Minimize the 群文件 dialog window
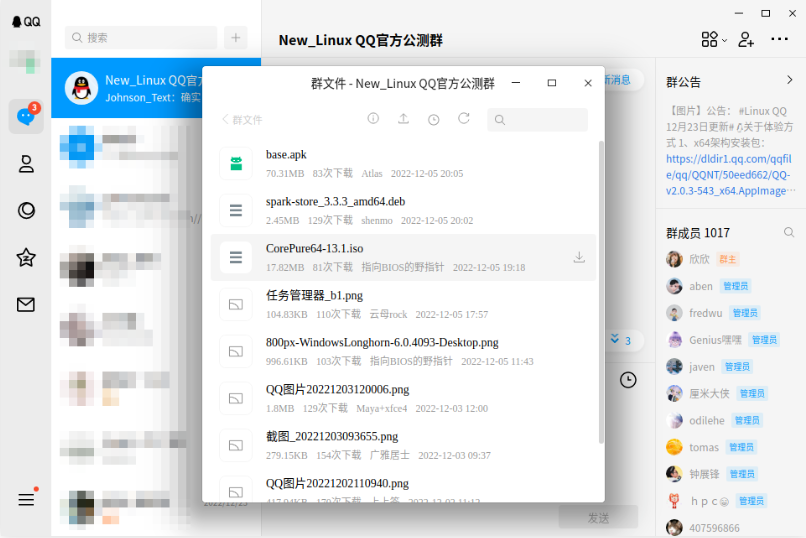This screenshot has height=538, width=806. [516, 82]
